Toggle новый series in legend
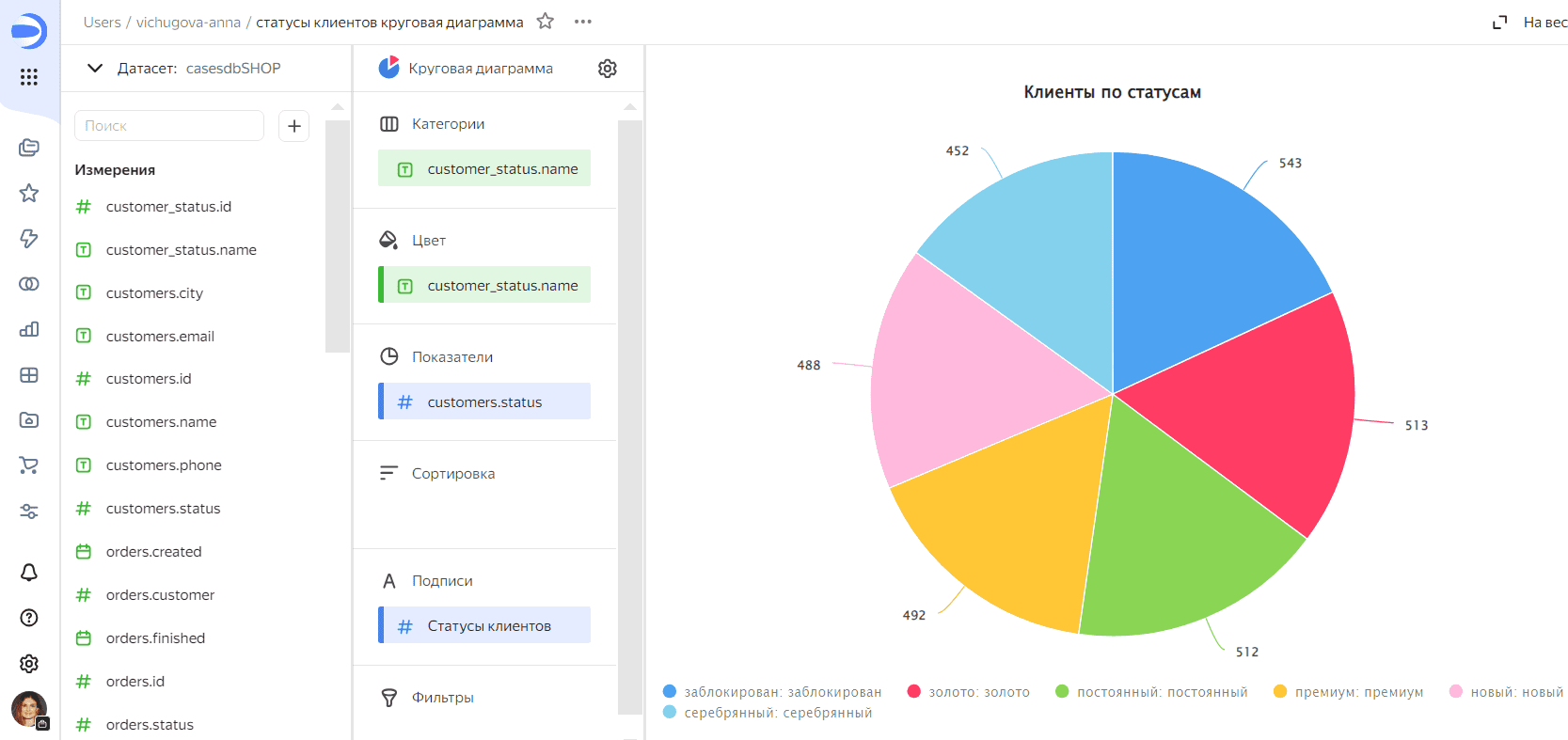The width and height of the screenshot is (1568, 740). (1507, 692)
